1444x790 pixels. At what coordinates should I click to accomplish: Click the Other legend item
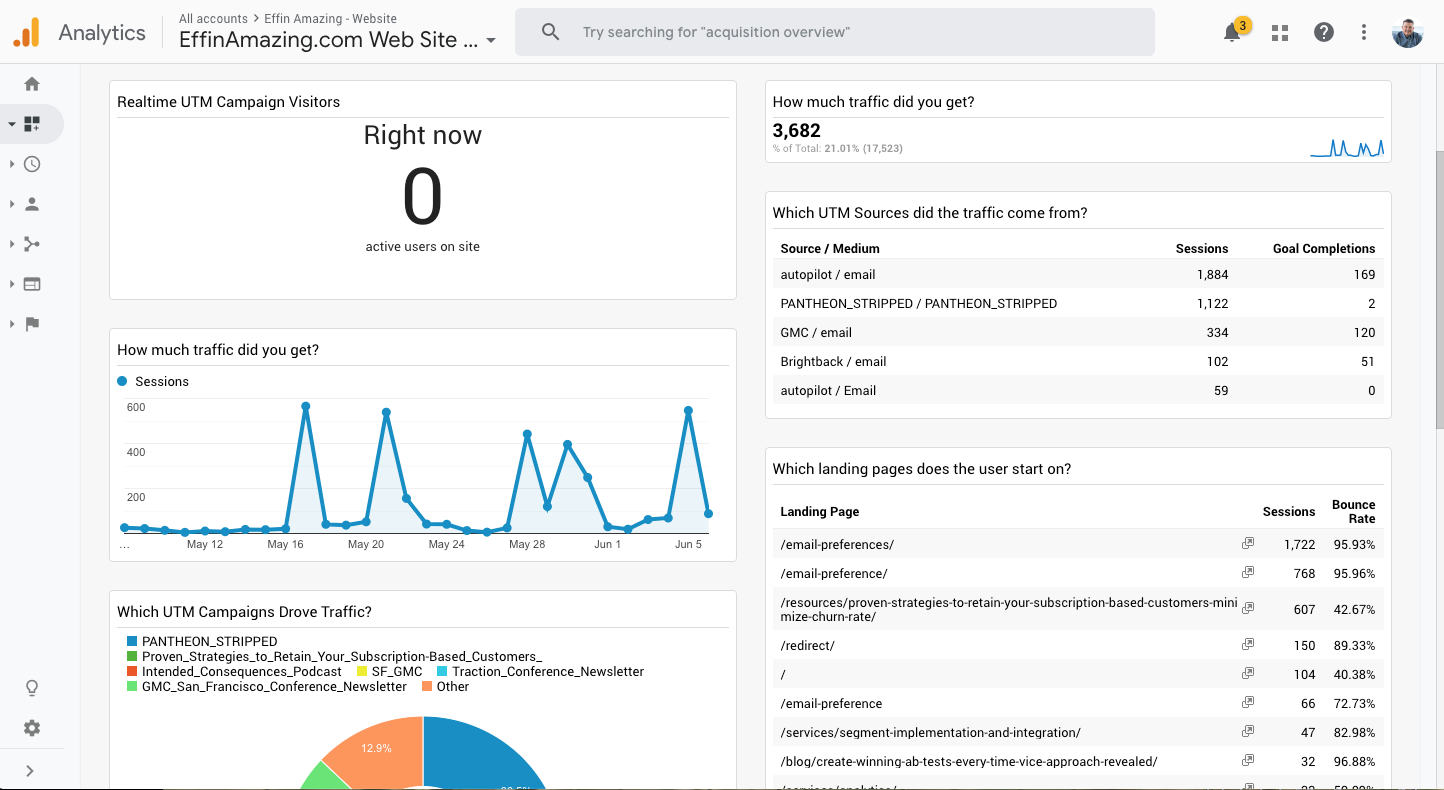[x=445, y=686]
